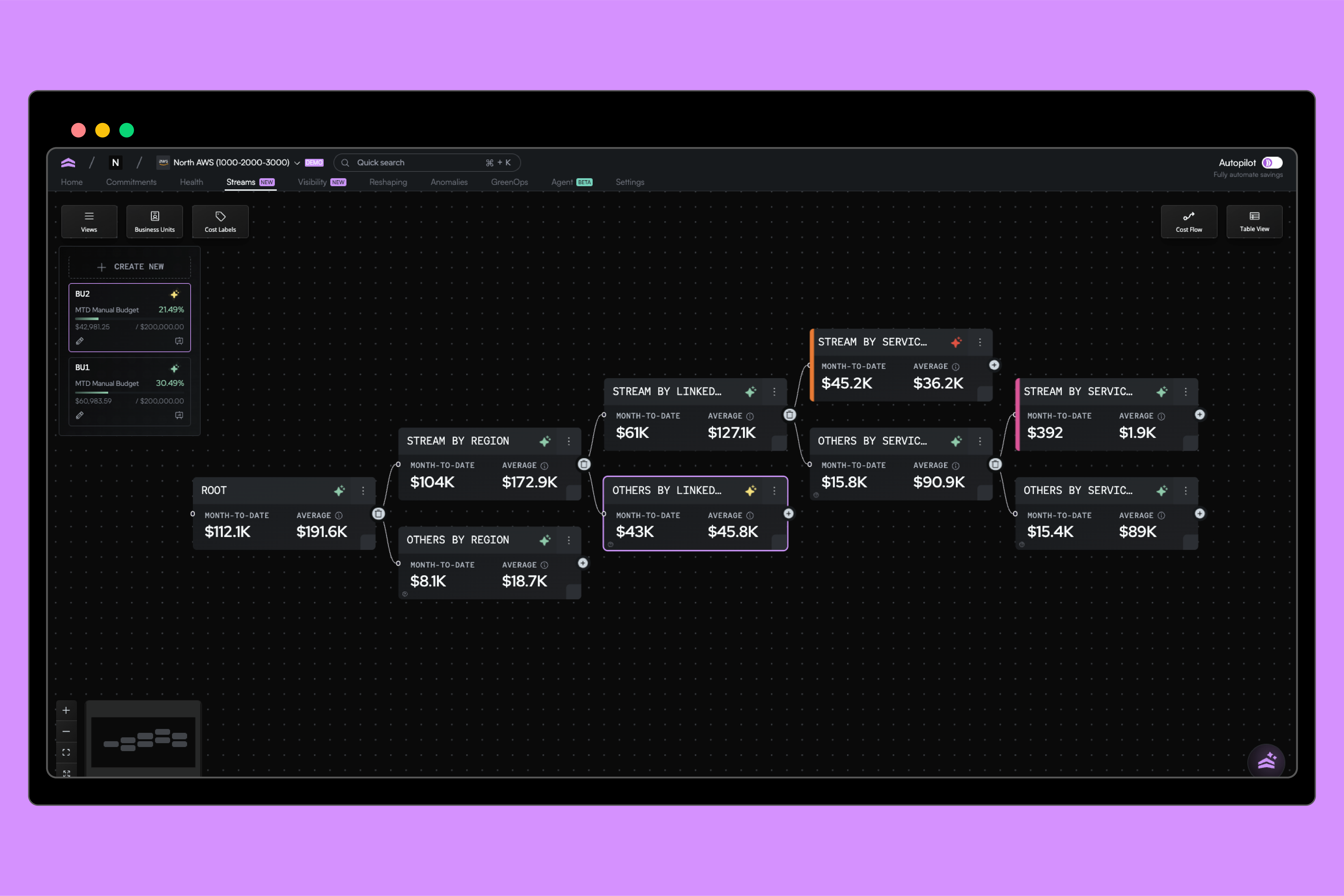The height and width of the screenshot is (896, 1344).
Task: Open the Views list icon
Action: click(x=89, y=216)
